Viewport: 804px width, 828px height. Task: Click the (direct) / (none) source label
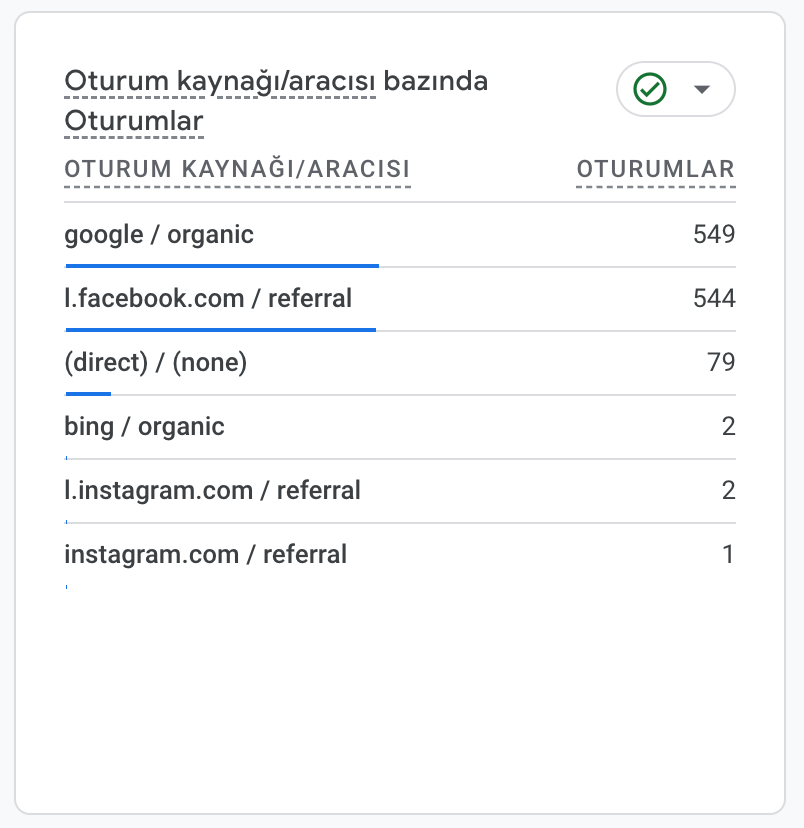pyautogui.click(x=155, y=362)
